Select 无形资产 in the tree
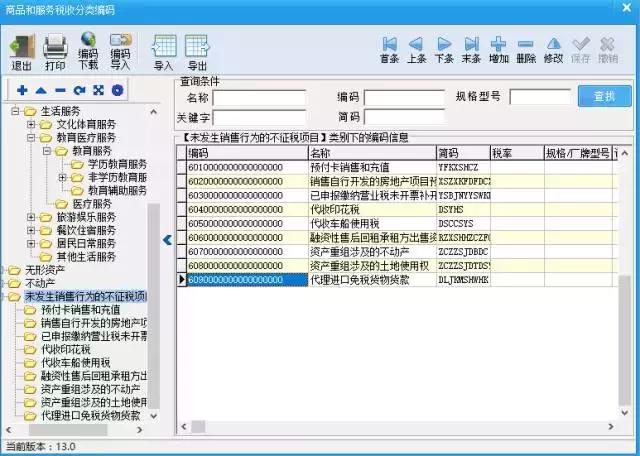This screenshot has height=456, width=640. tap(45, 270)
